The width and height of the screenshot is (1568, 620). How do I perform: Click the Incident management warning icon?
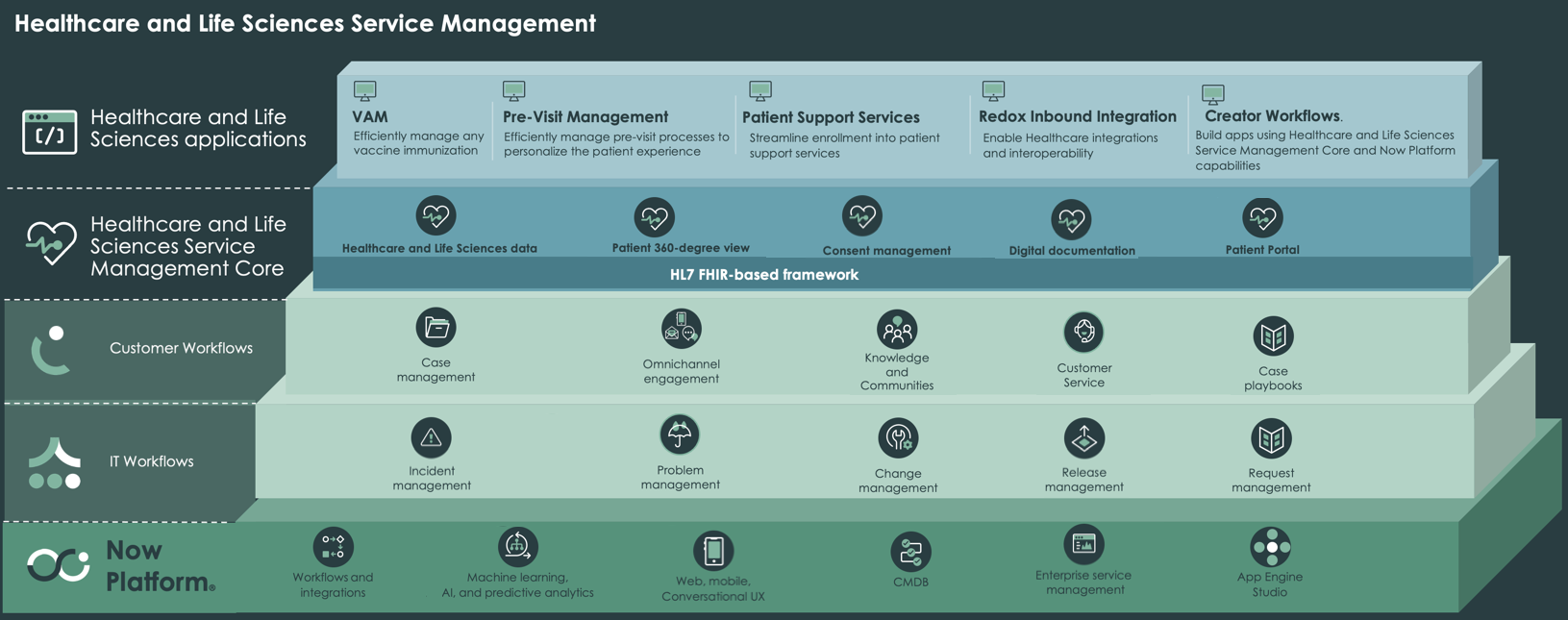pyautogui.click(x=431, y=437)
